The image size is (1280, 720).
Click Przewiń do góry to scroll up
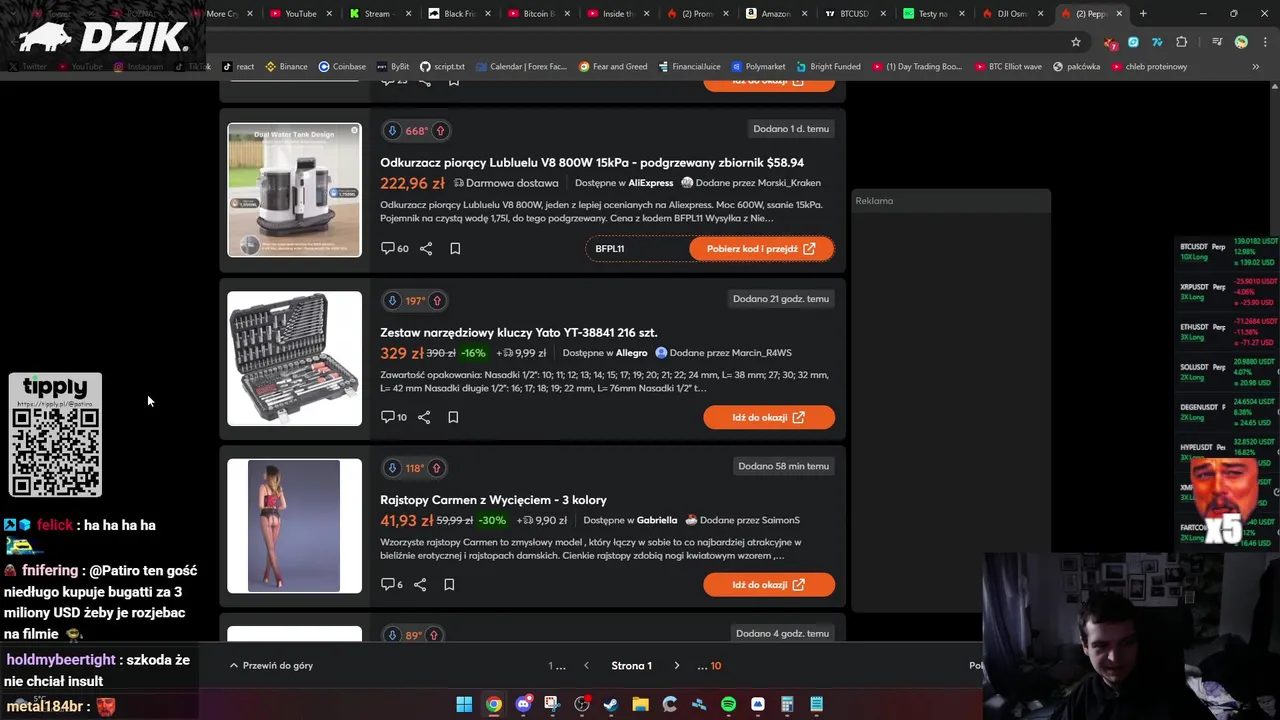pos(271,665)
